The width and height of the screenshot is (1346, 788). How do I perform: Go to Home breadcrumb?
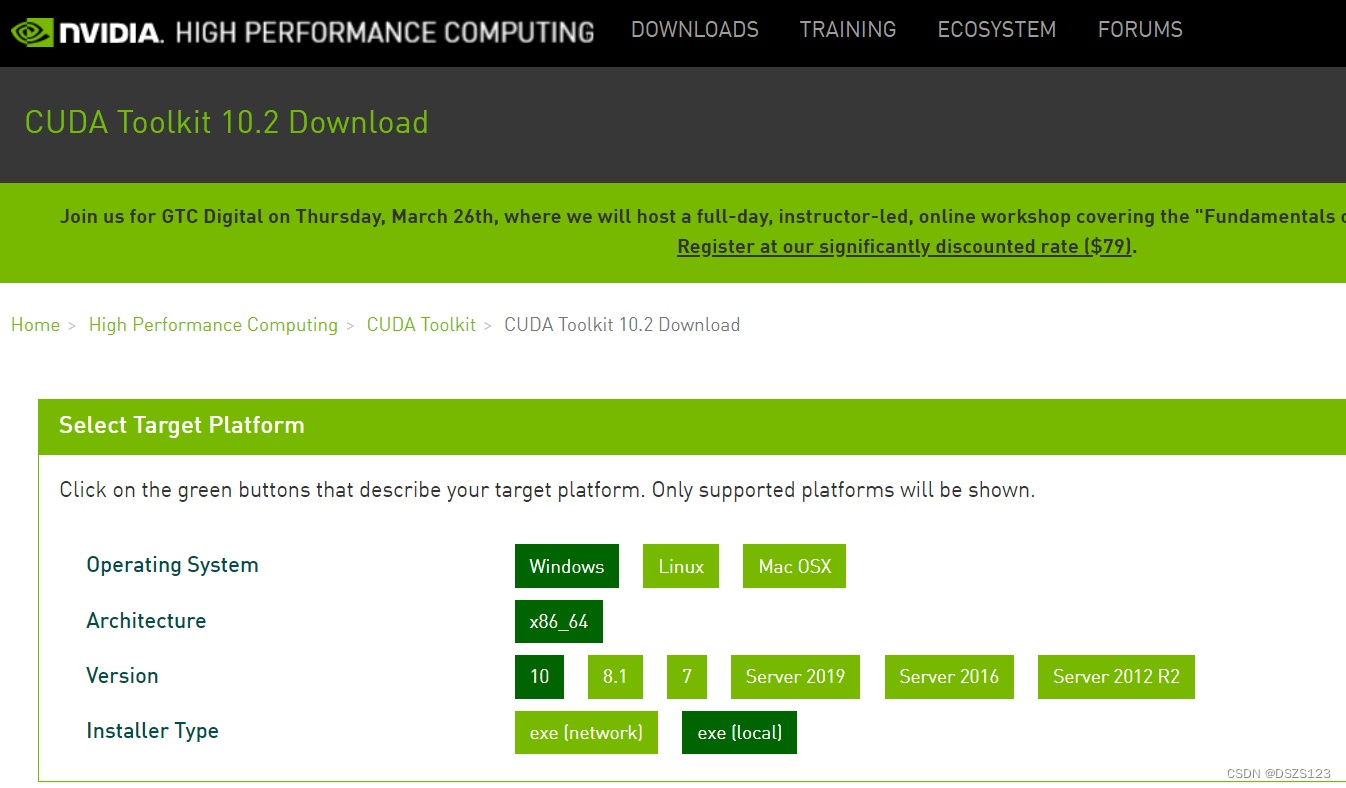[36, 325]
